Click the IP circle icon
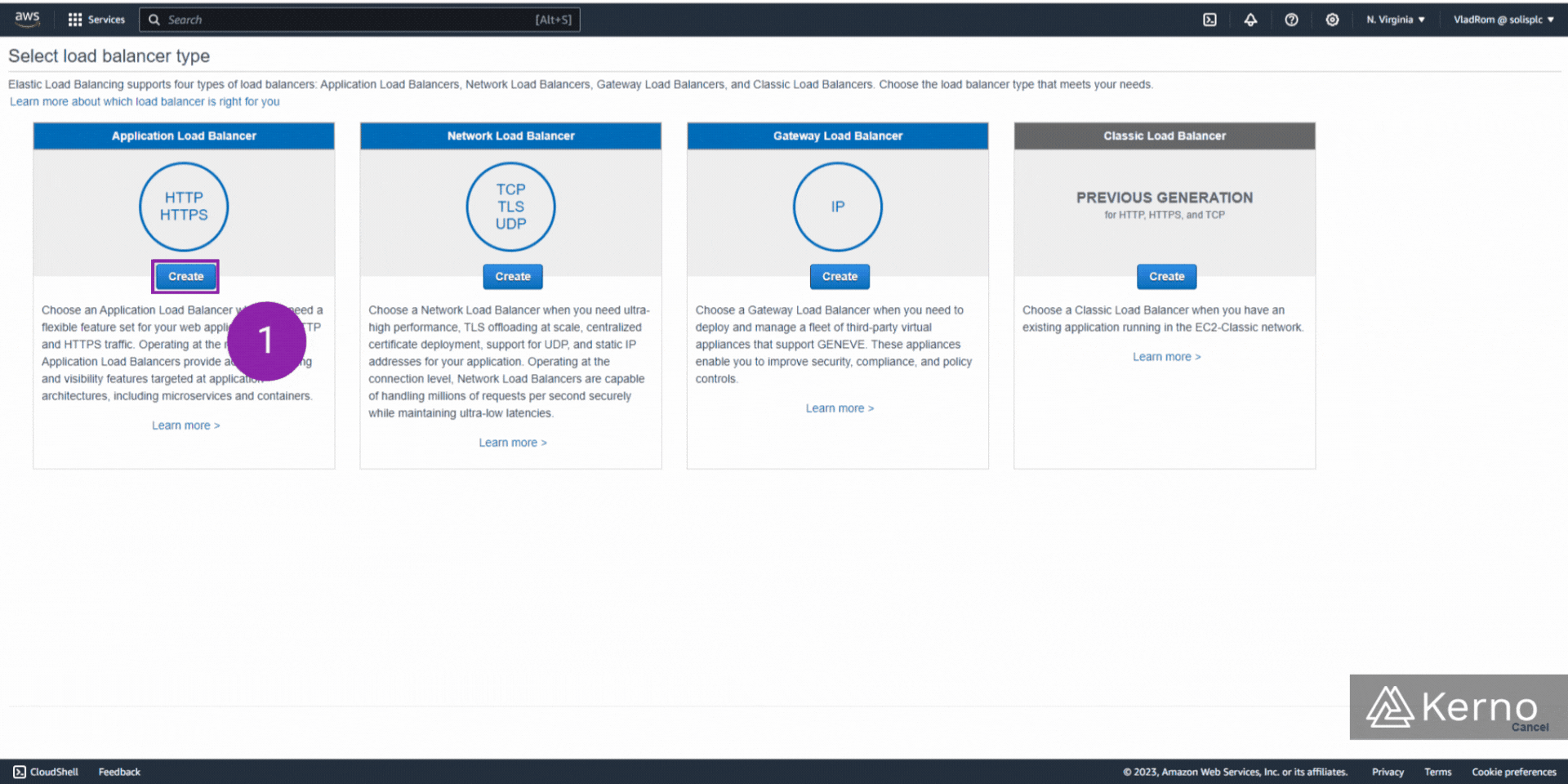This screenshot has height=784, width=1568. [x=838, y=207]
